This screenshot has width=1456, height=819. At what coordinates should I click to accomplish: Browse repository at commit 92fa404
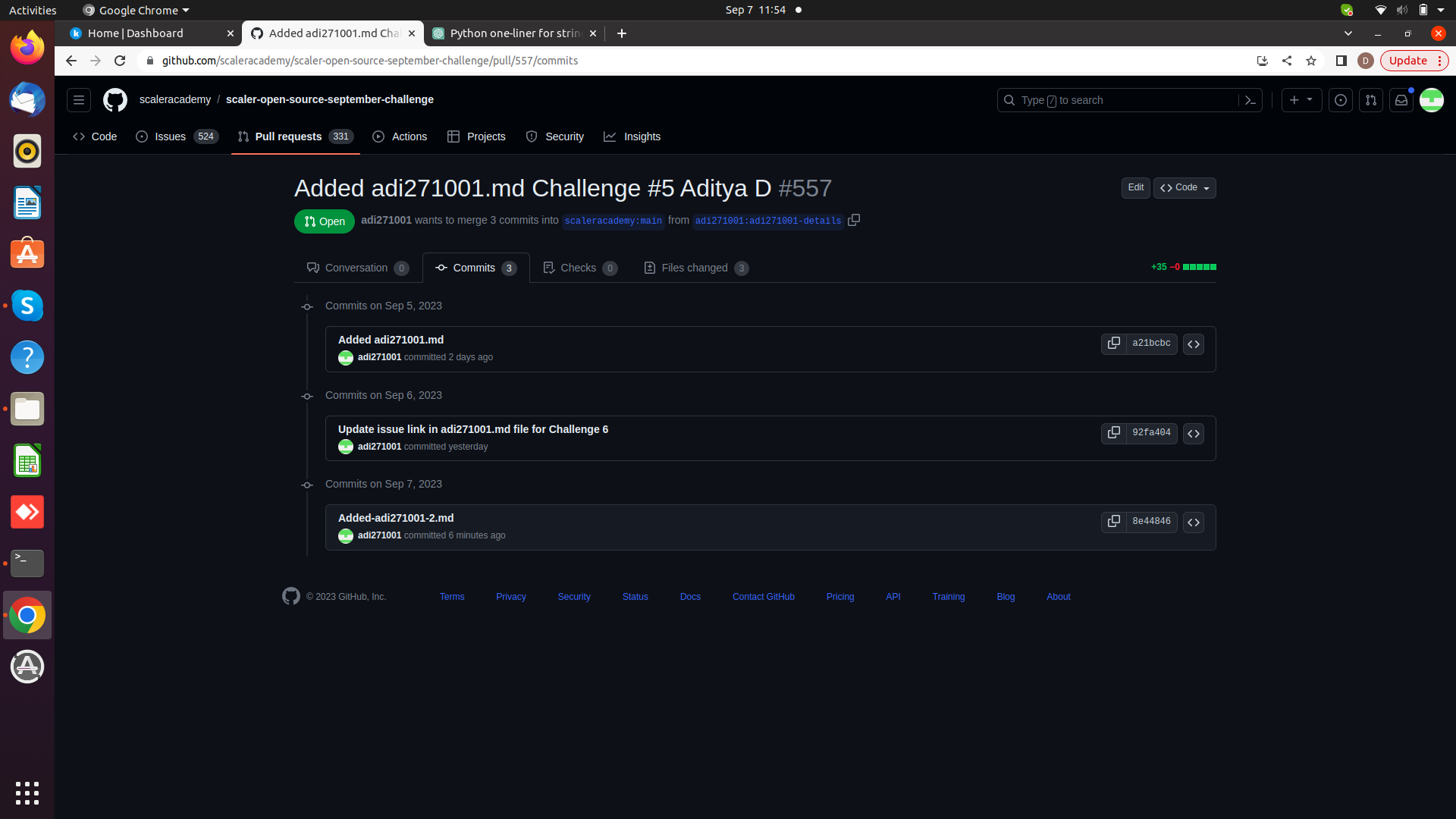click(x=1193, y=433)
